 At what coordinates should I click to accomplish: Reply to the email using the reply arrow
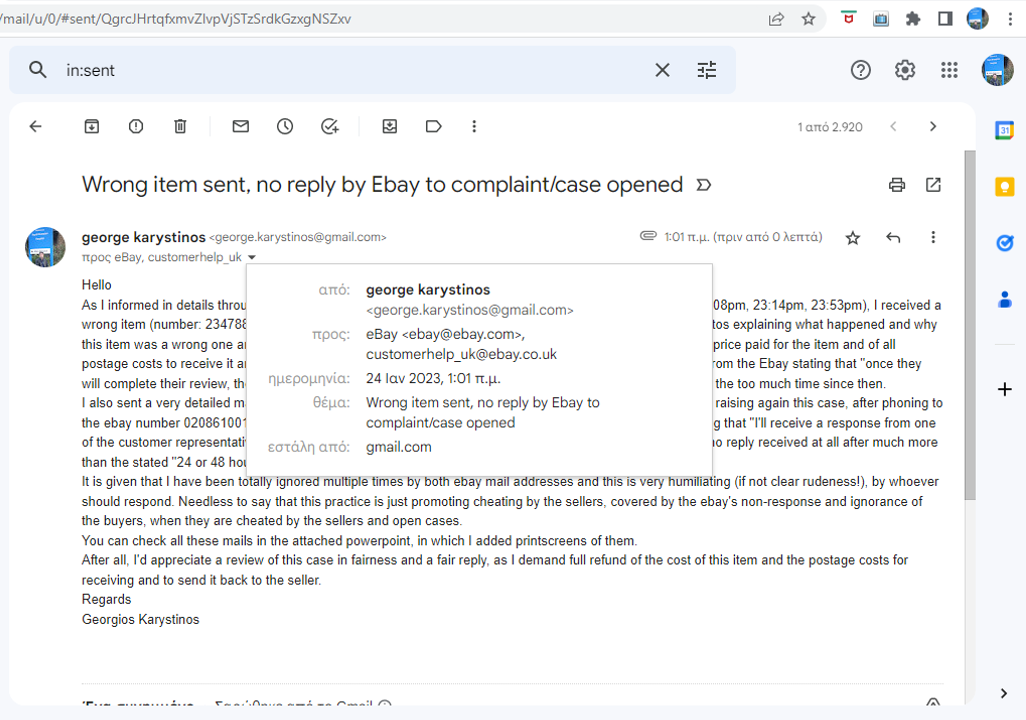pyautogui.click(x=892, y=237)
